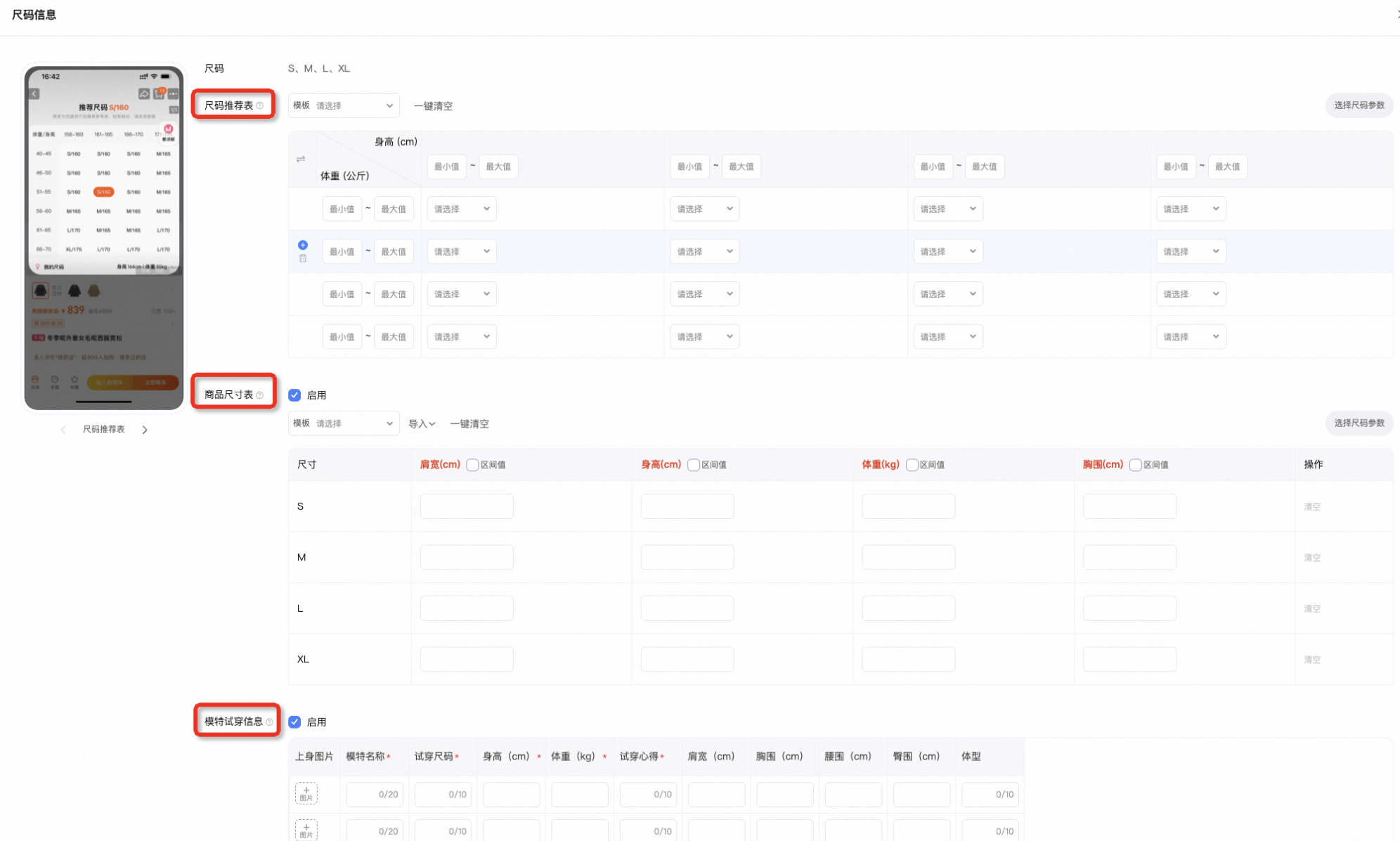Expand the 导入 dropdown
Viewport: 1400px width, 841px height.
[x=422, y=424]
